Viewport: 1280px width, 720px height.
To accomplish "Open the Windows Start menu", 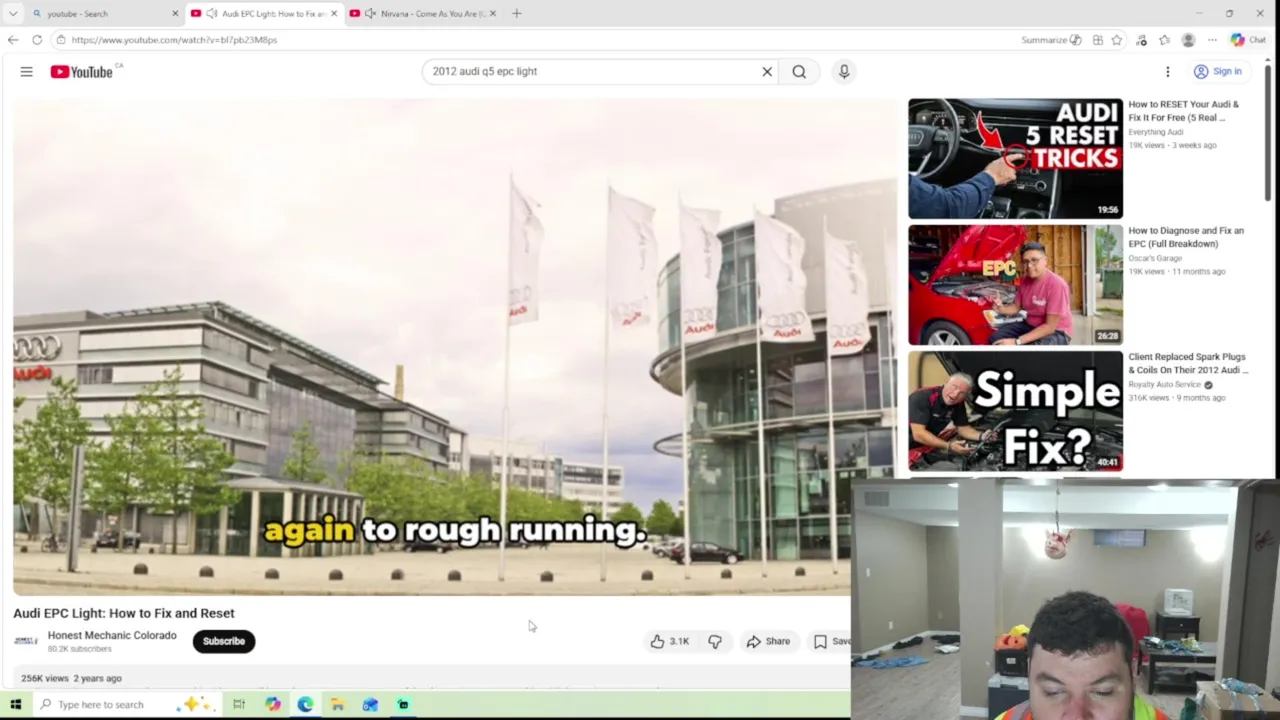I will (15, 704).
